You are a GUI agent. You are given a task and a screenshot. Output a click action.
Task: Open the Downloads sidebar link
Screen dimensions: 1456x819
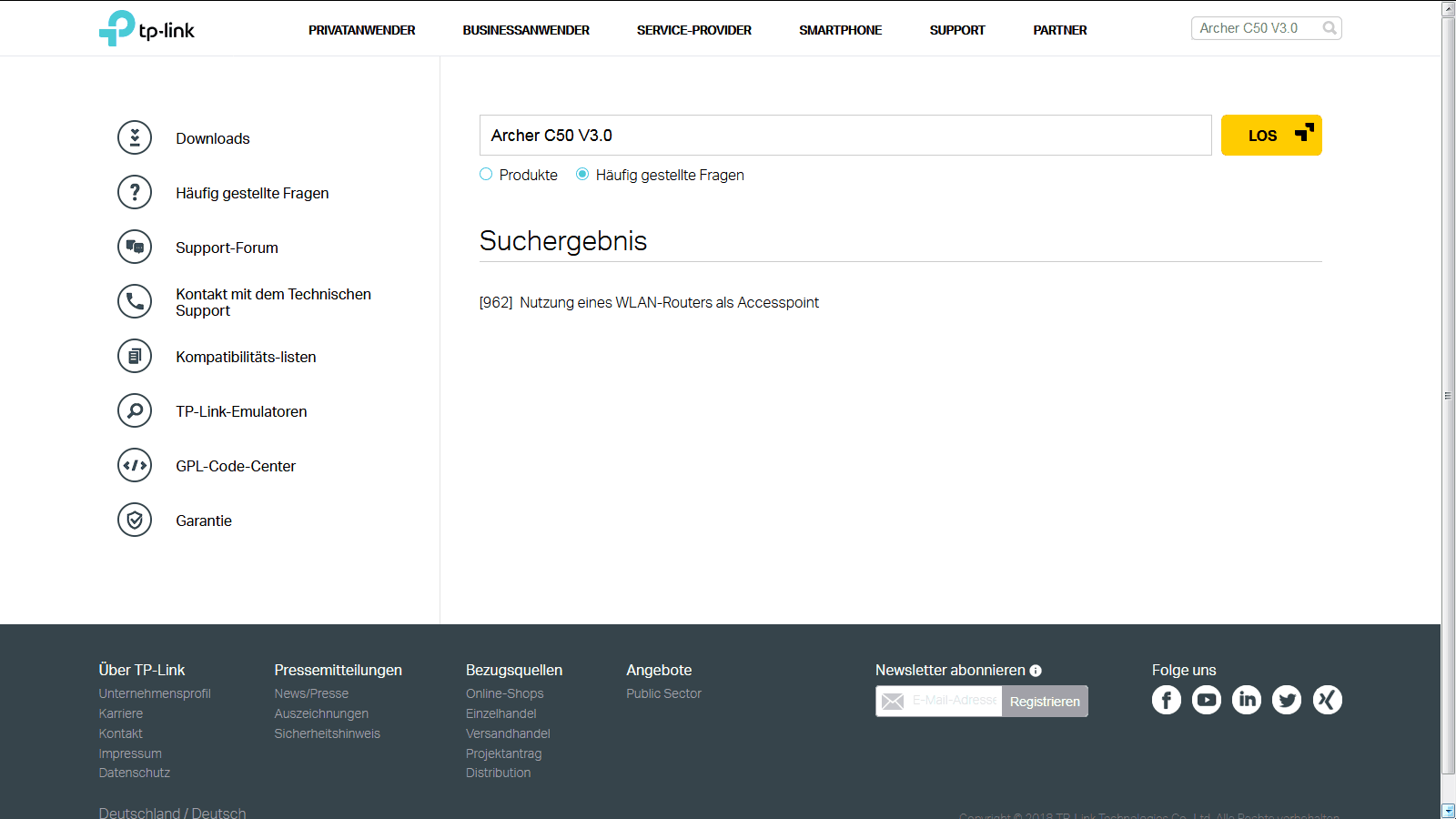pos(213,138)
